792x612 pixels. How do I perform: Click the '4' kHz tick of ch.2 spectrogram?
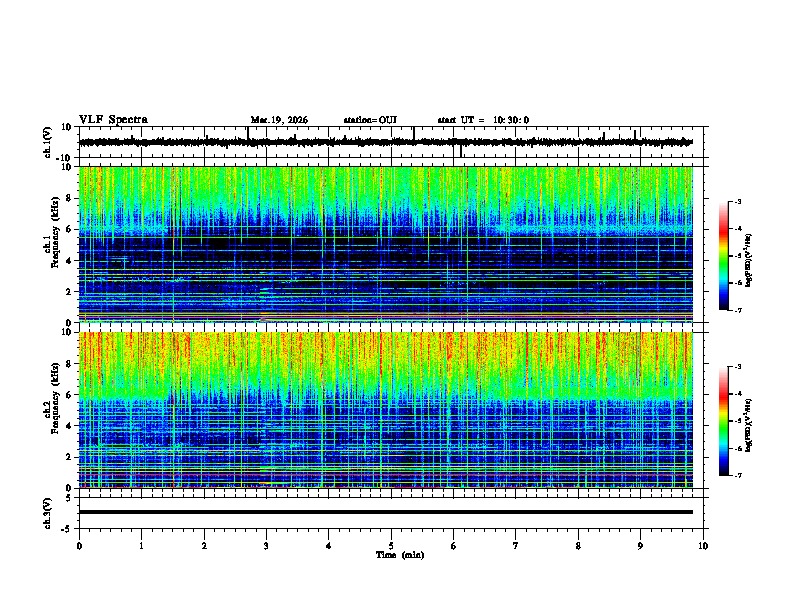pyautogui.click(x=69, y=426)
